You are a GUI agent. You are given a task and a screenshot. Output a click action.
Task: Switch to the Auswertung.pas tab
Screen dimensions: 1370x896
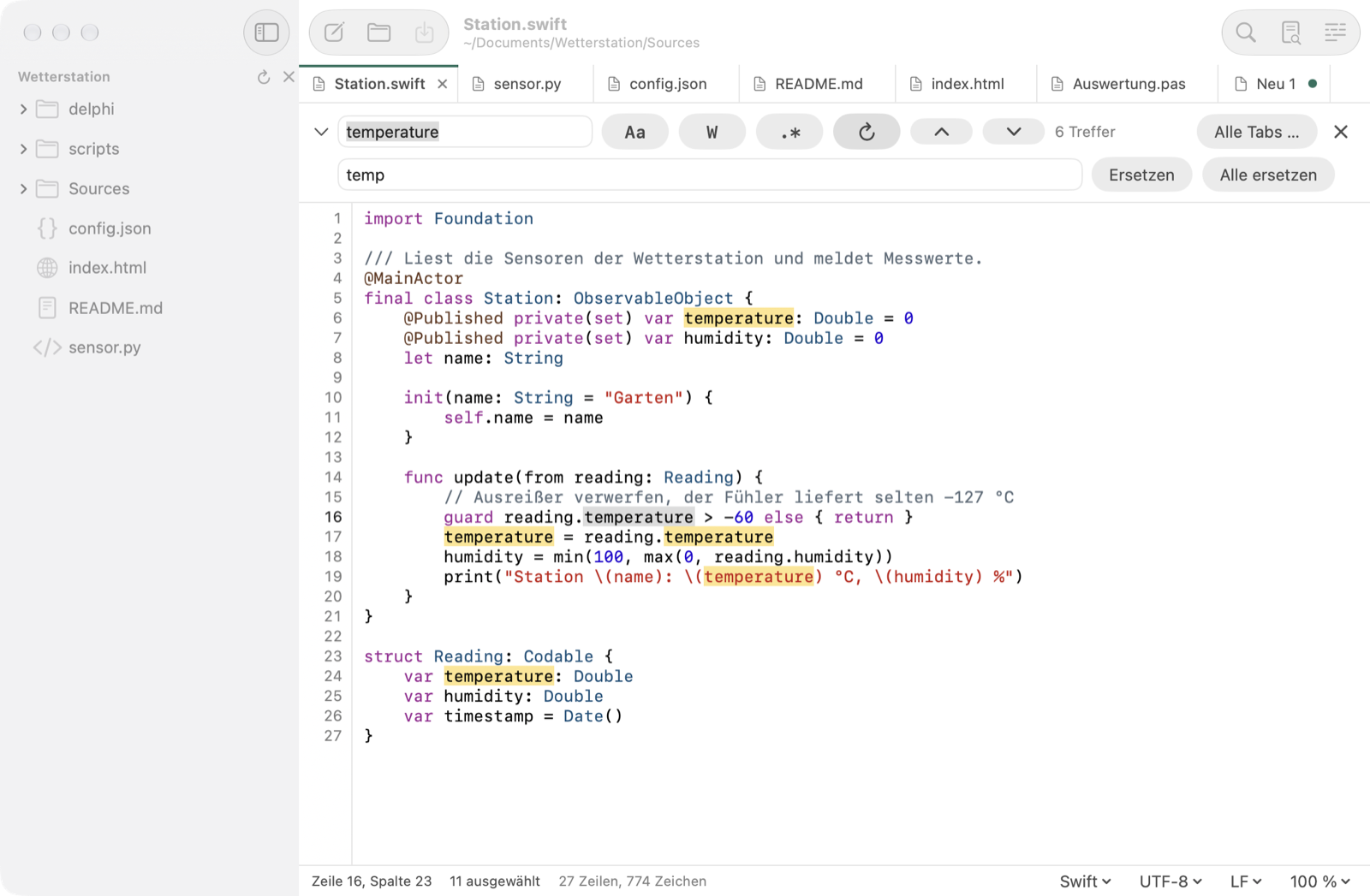tap(1127, 84)
